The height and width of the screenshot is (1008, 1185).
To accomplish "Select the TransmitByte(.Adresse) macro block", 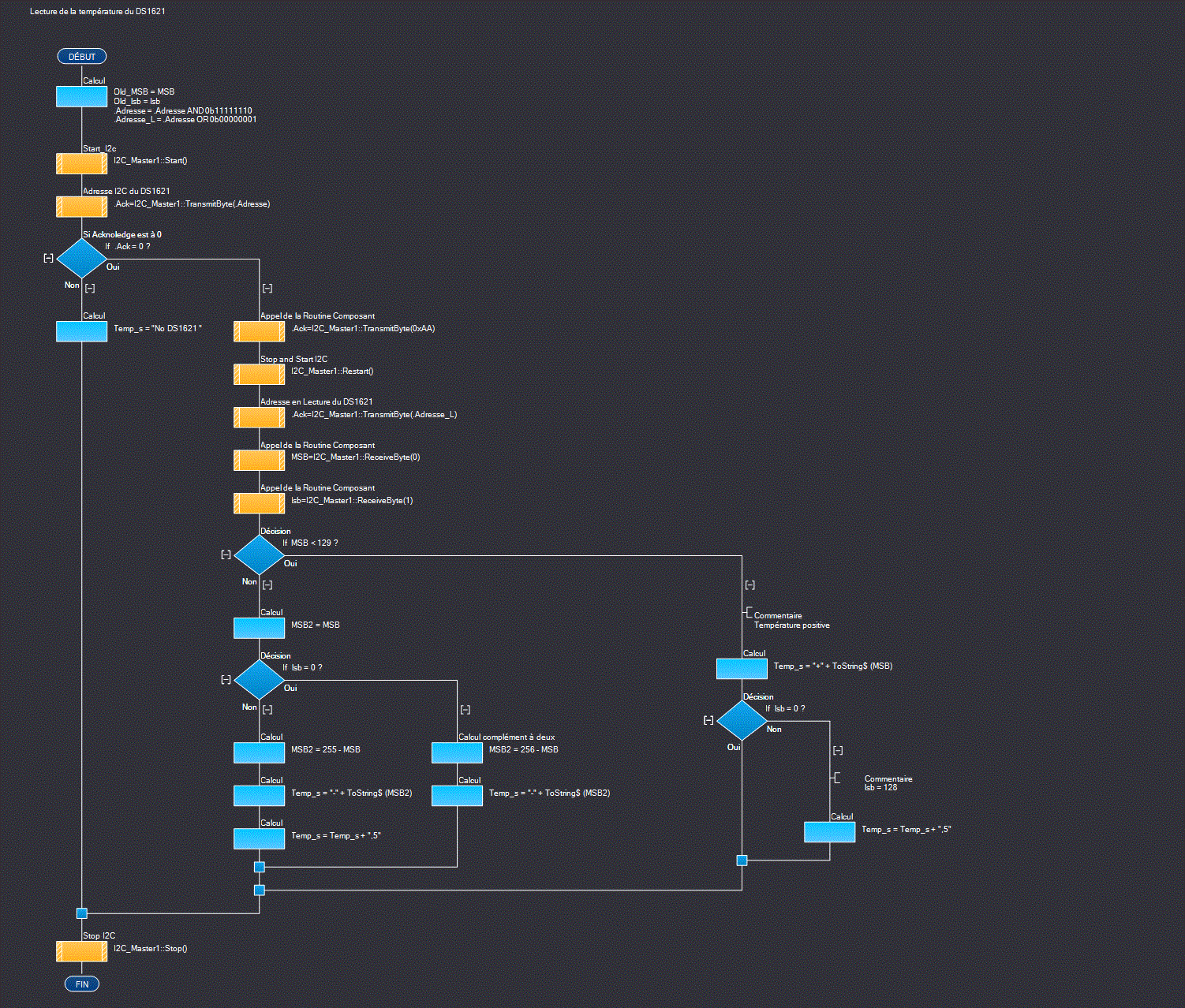I will tap(82, 207).
